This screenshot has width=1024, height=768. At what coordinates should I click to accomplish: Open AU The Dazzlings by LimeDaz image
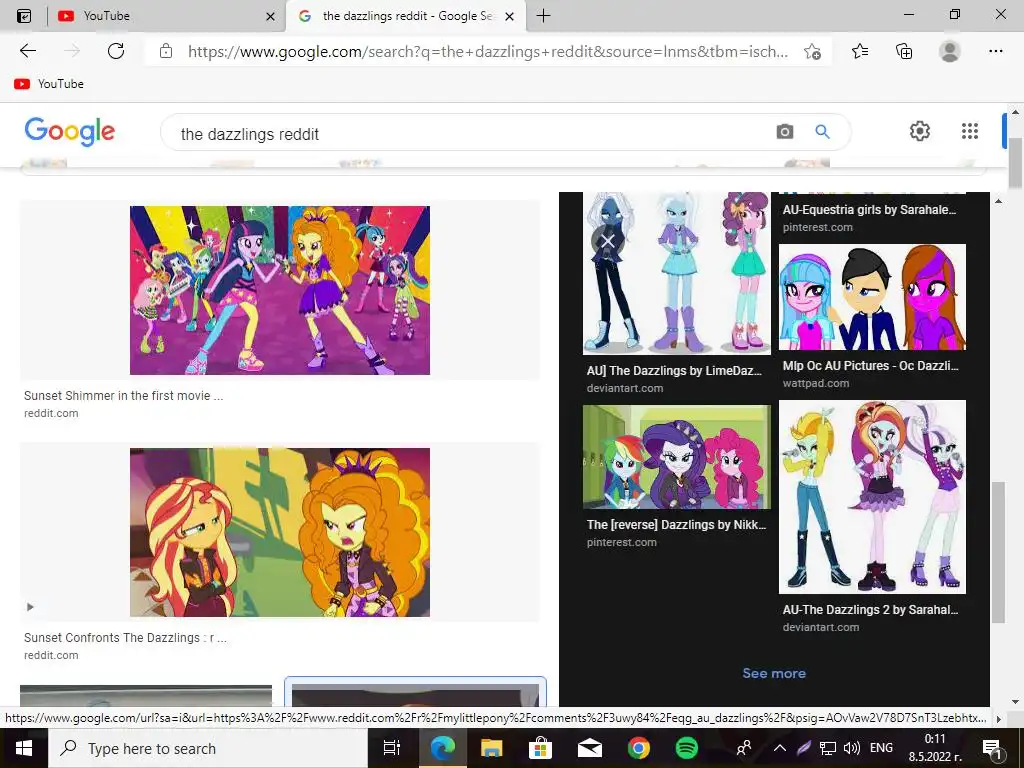click(x=677, y=273)
